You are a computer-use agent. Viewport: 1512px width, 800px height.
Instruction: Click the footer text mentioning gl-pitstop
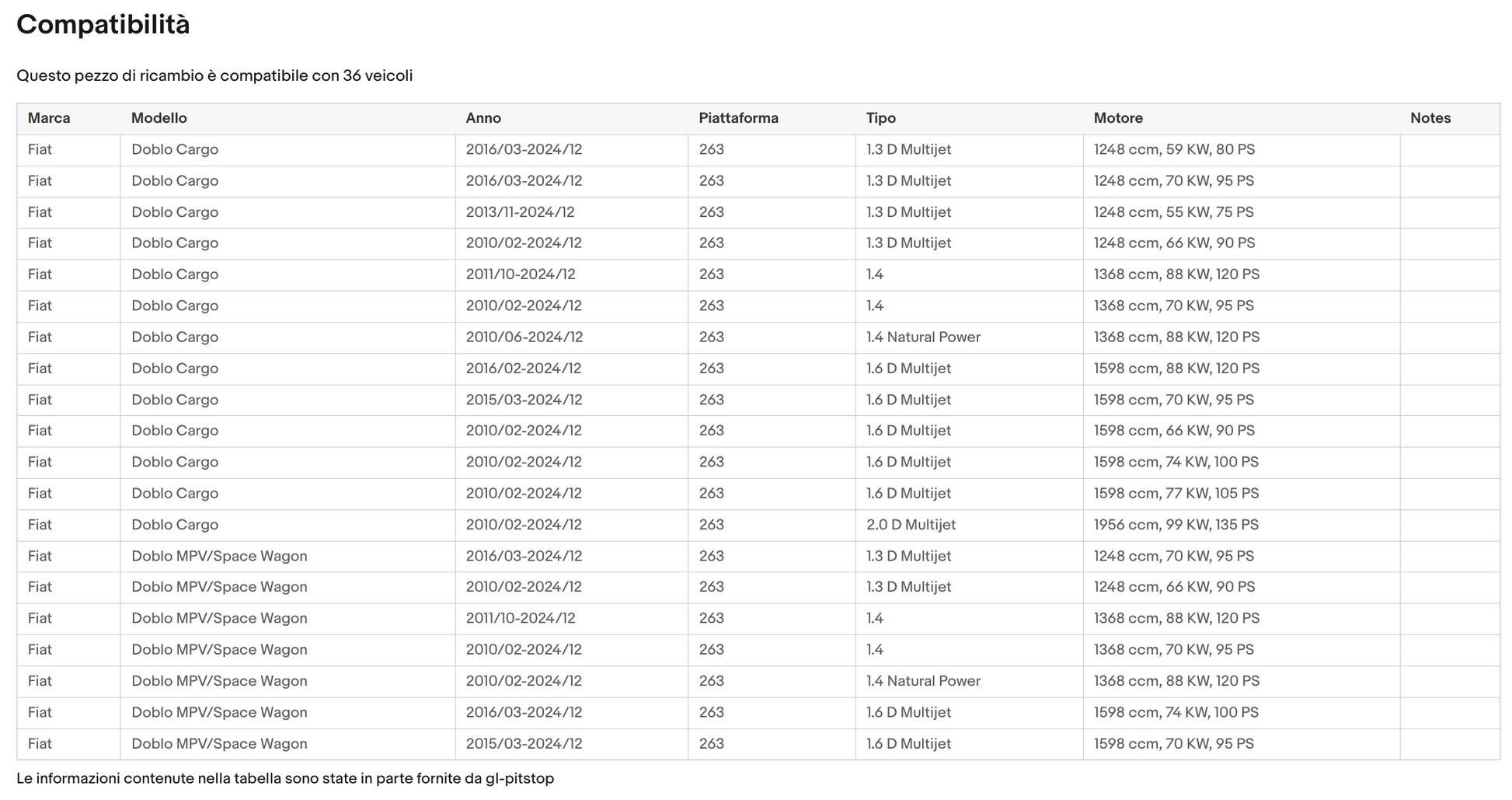[285, 778]
